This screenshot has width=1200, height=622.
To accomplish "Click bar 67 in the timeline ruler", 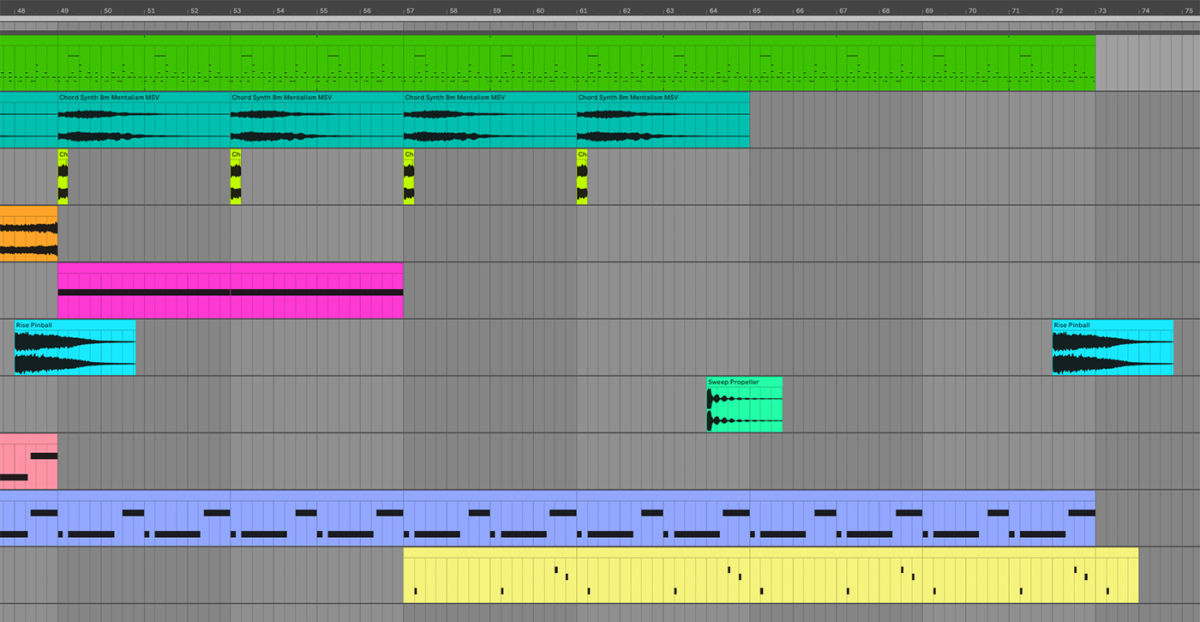I will click(x=842, y=9).
